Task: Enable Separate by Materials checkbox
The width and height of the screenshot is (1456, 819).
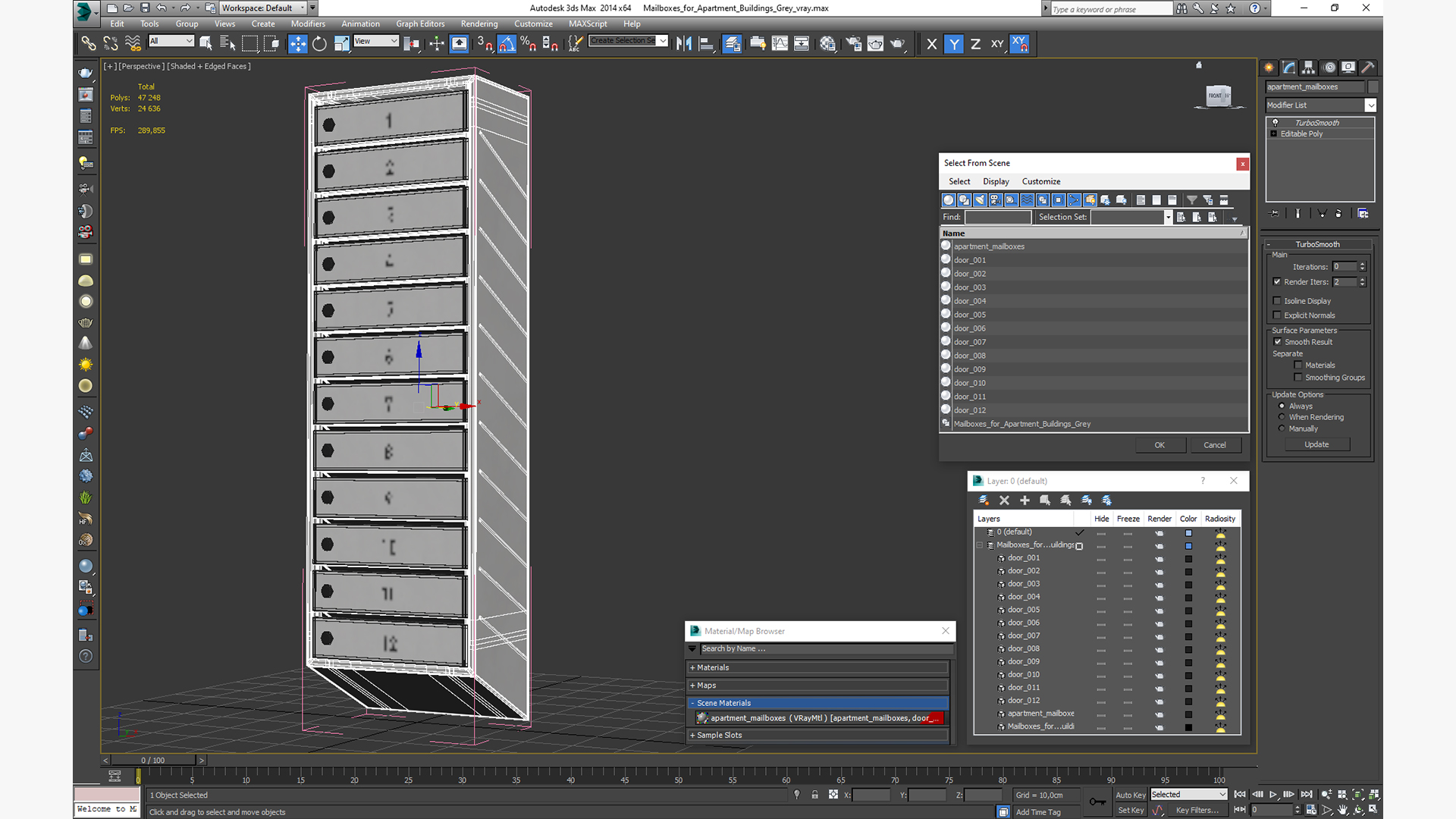Action: point(1298,366)
